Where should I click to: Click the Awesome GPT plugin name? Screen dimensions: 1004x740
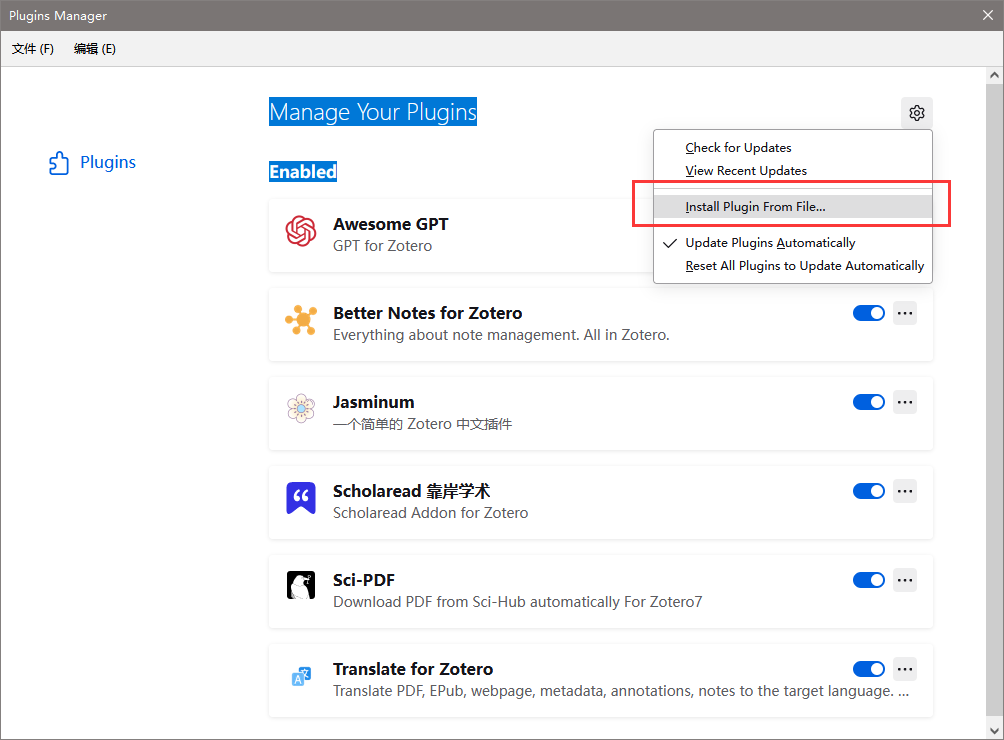point(391,224)
